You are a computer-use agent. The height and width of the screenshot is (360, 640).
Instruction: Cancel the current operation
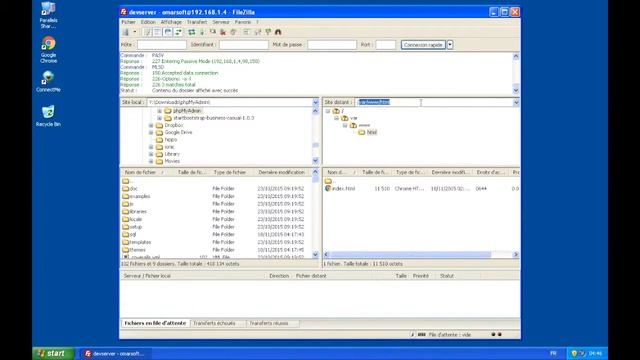213,32
